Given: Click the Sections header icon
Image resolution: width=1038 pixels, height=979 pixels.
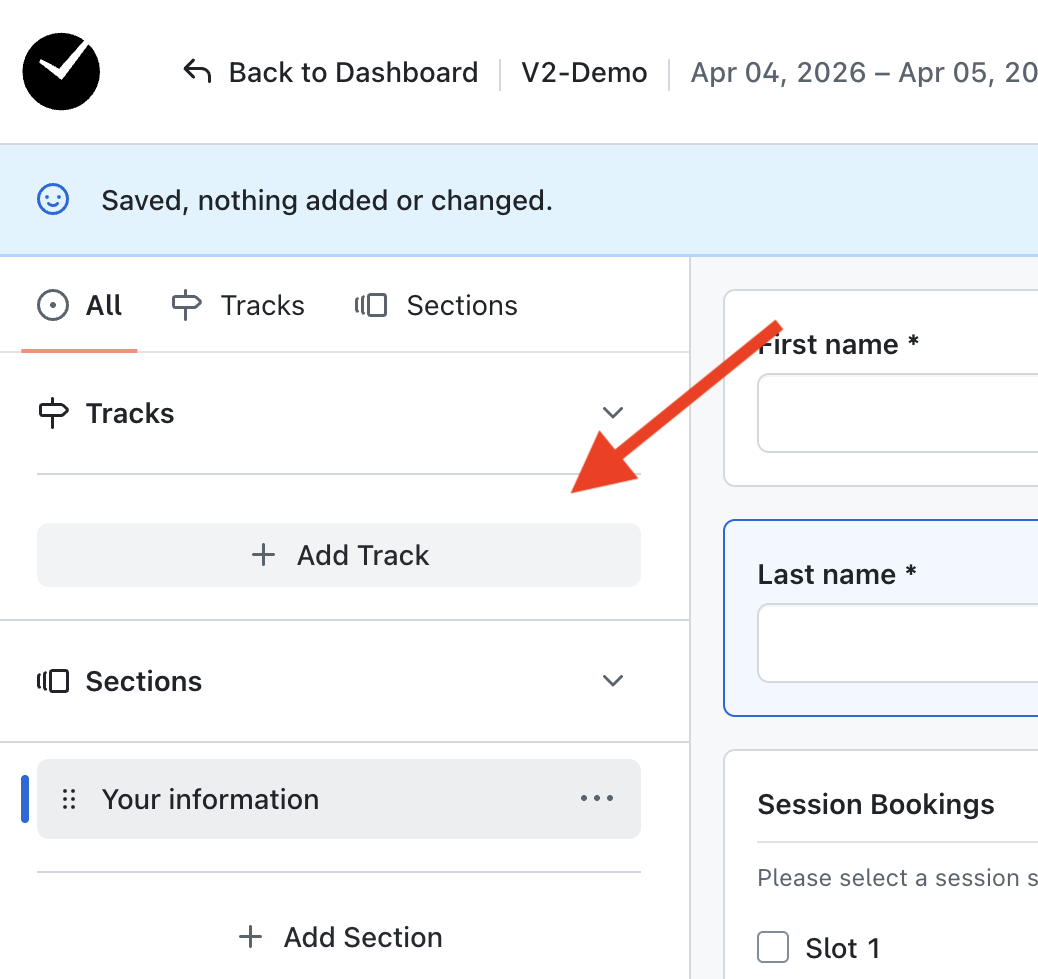Looking at the screenshot, I should [53, 681].
